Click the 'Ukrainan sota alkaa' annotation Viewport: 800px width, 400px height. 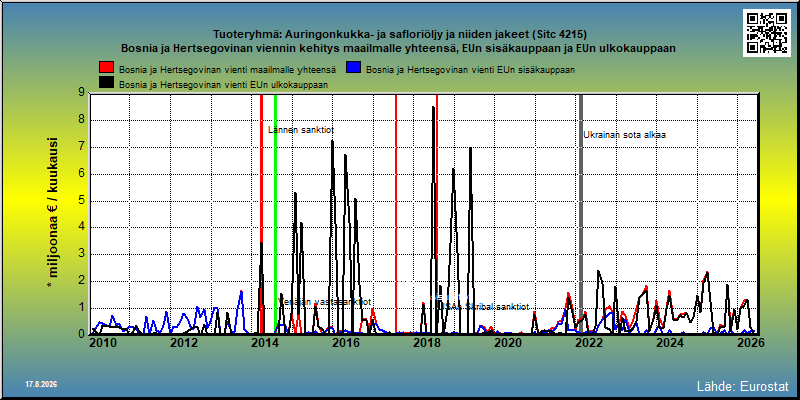[624, 135]
